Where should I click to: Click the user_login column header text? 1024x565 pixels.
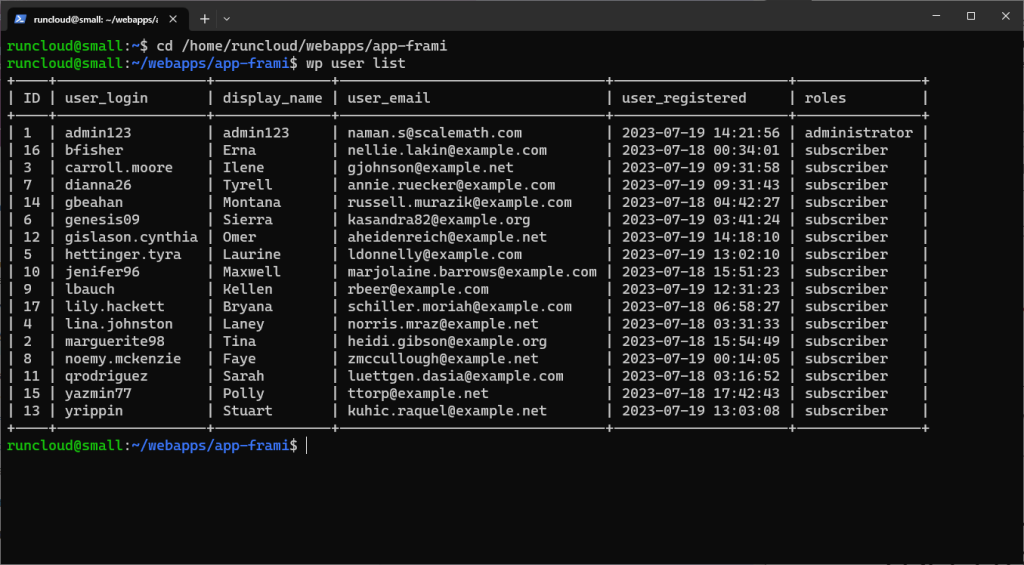click(x=106, y=98)
